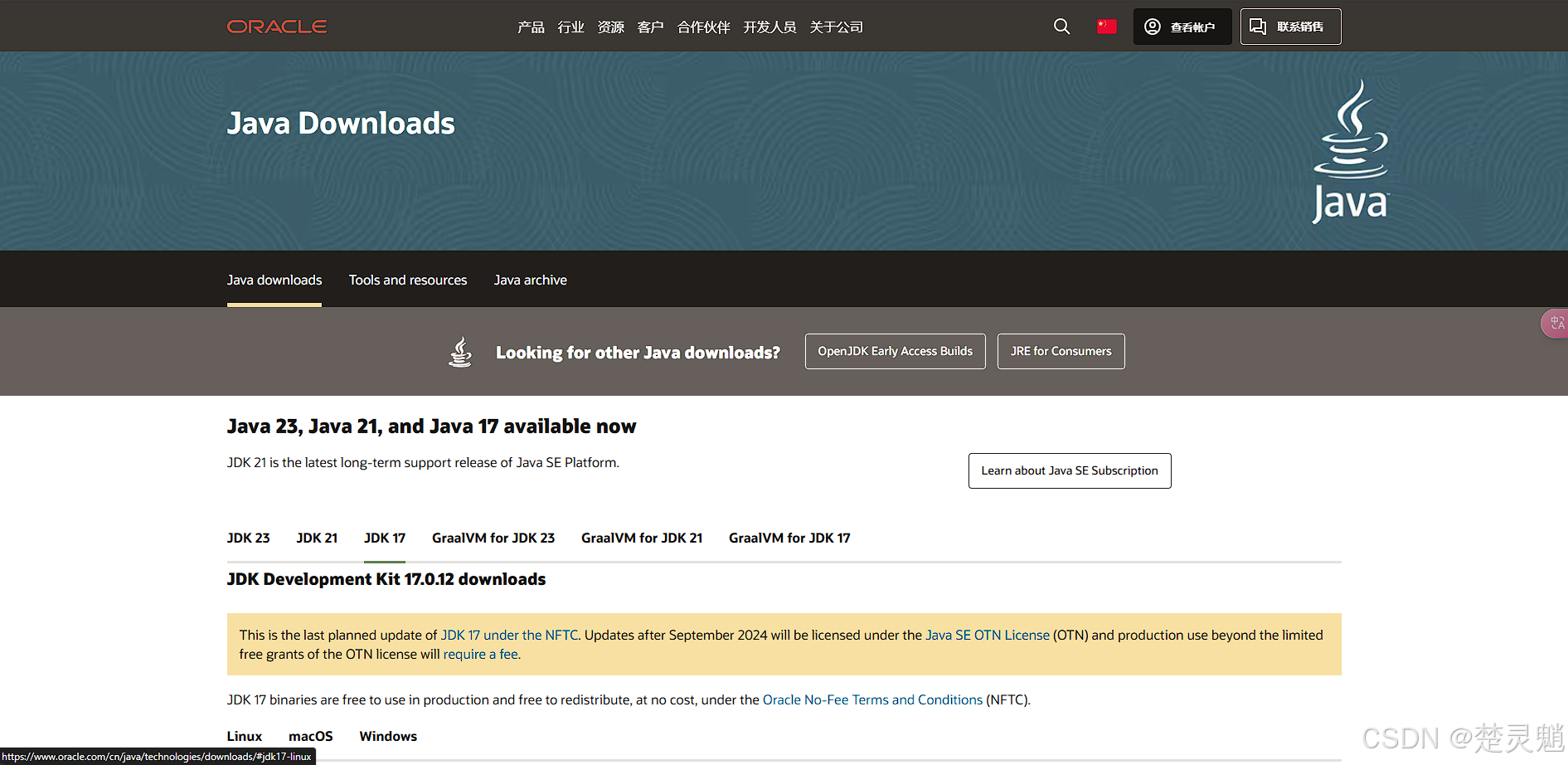Screen dimensions: 1568x765
Task: Click heading Java 23, Java 21, and Java 17 available now
Action: pos(431,426)
